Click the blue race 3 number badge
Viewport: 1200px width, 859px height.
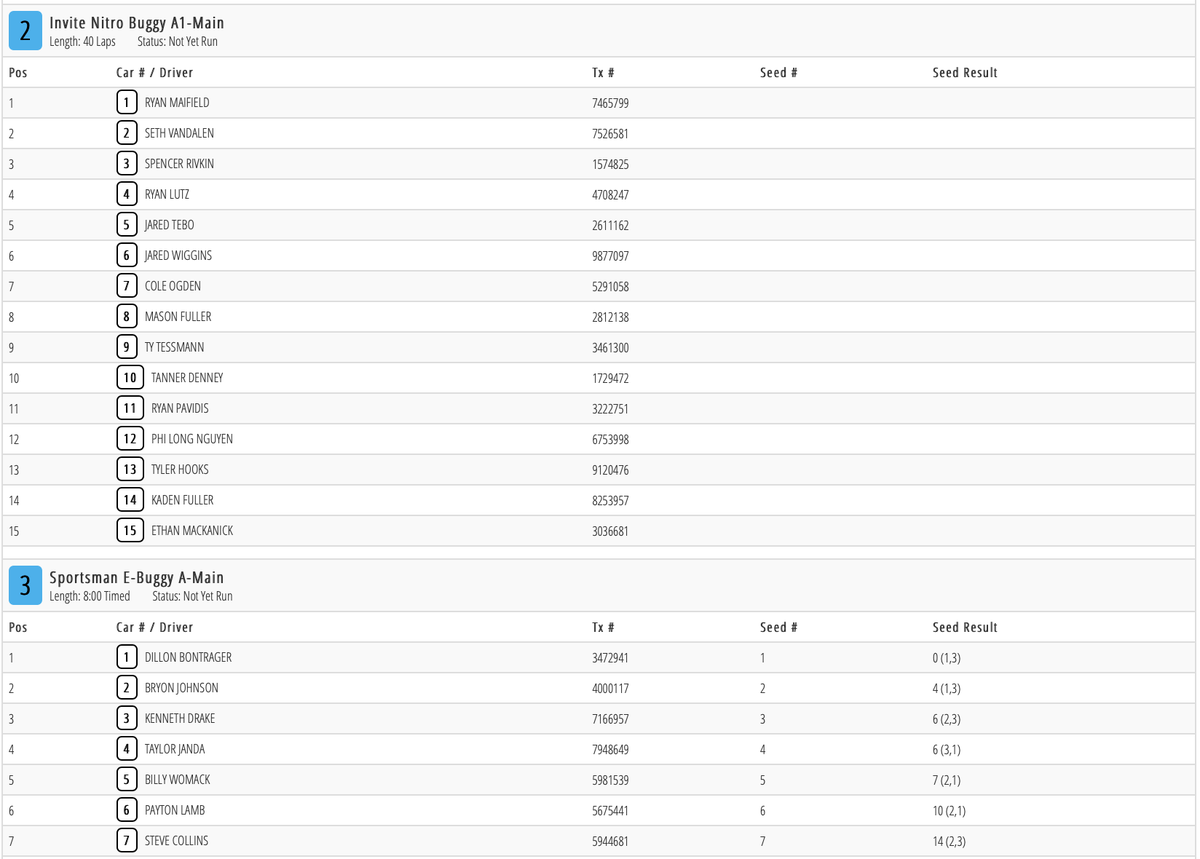[26, 586]
